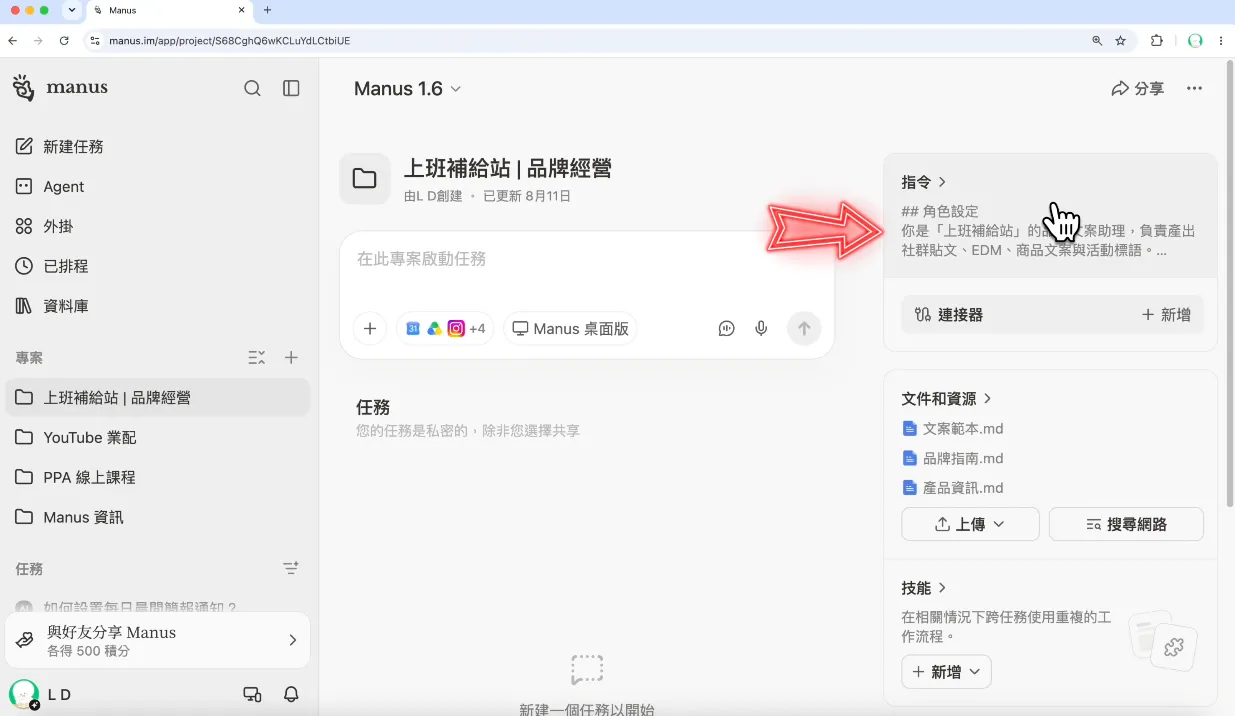Viewport: 1235px width, 716px height.
Task: Start a new task via 新建任務
Action: click(x=158, y=146)
